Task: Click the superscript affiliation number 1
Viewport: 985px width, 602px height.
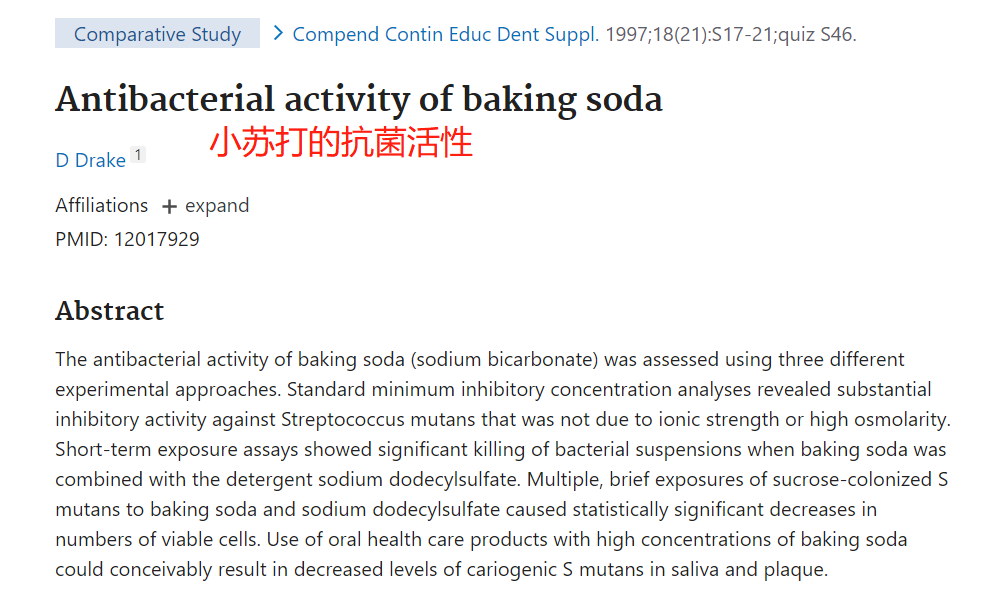Action: point(138,154)
